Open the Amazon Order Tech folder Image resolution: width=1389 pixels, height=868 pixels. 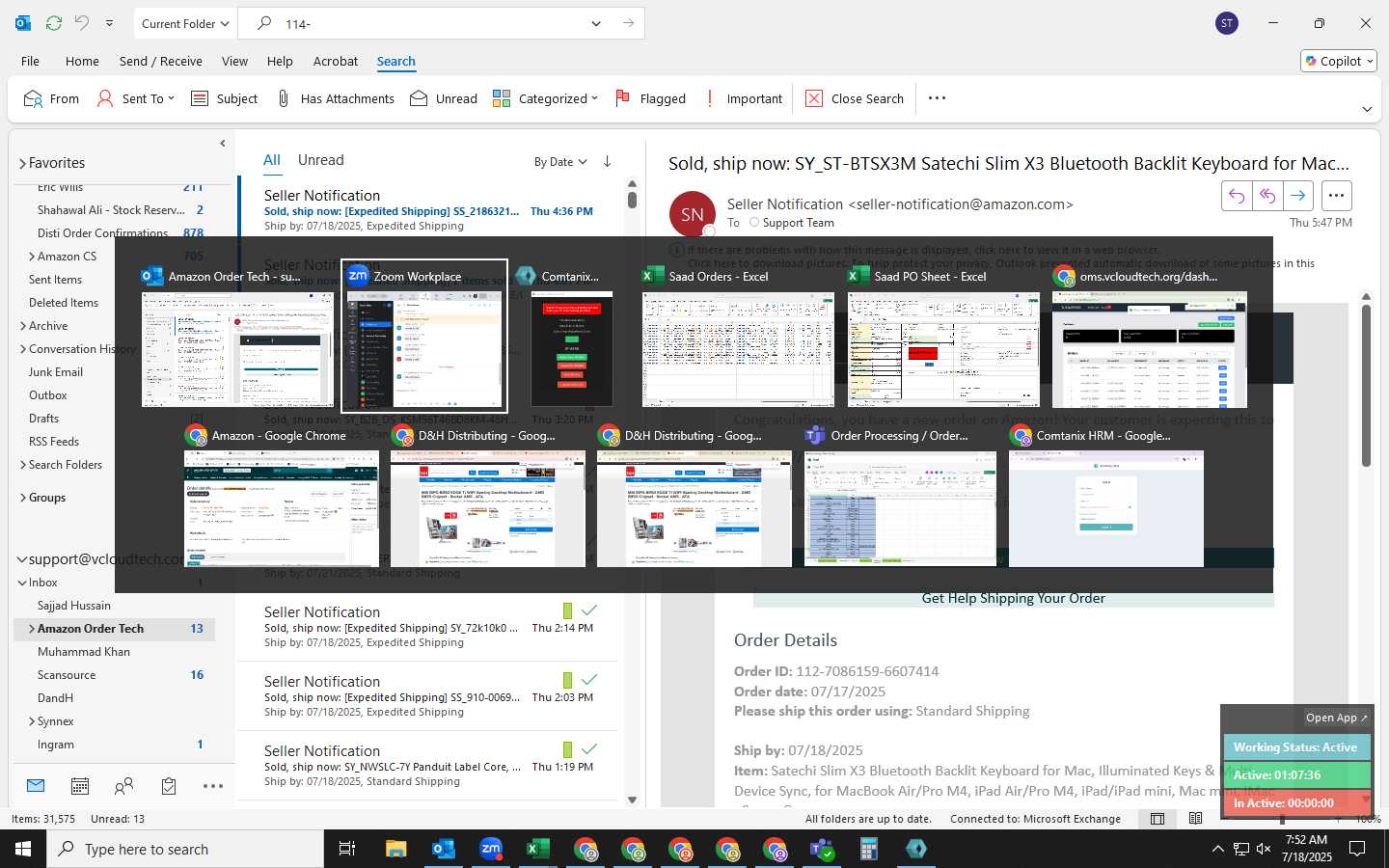tap(91, 629)
